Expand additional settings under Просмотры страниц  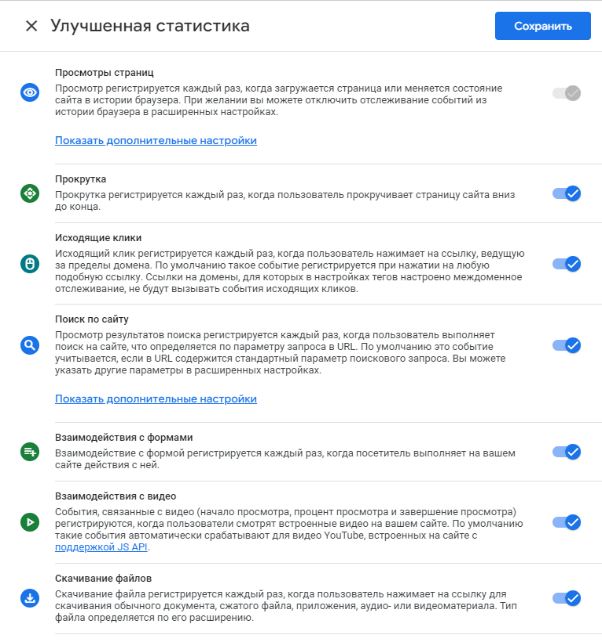coord(156,140)
